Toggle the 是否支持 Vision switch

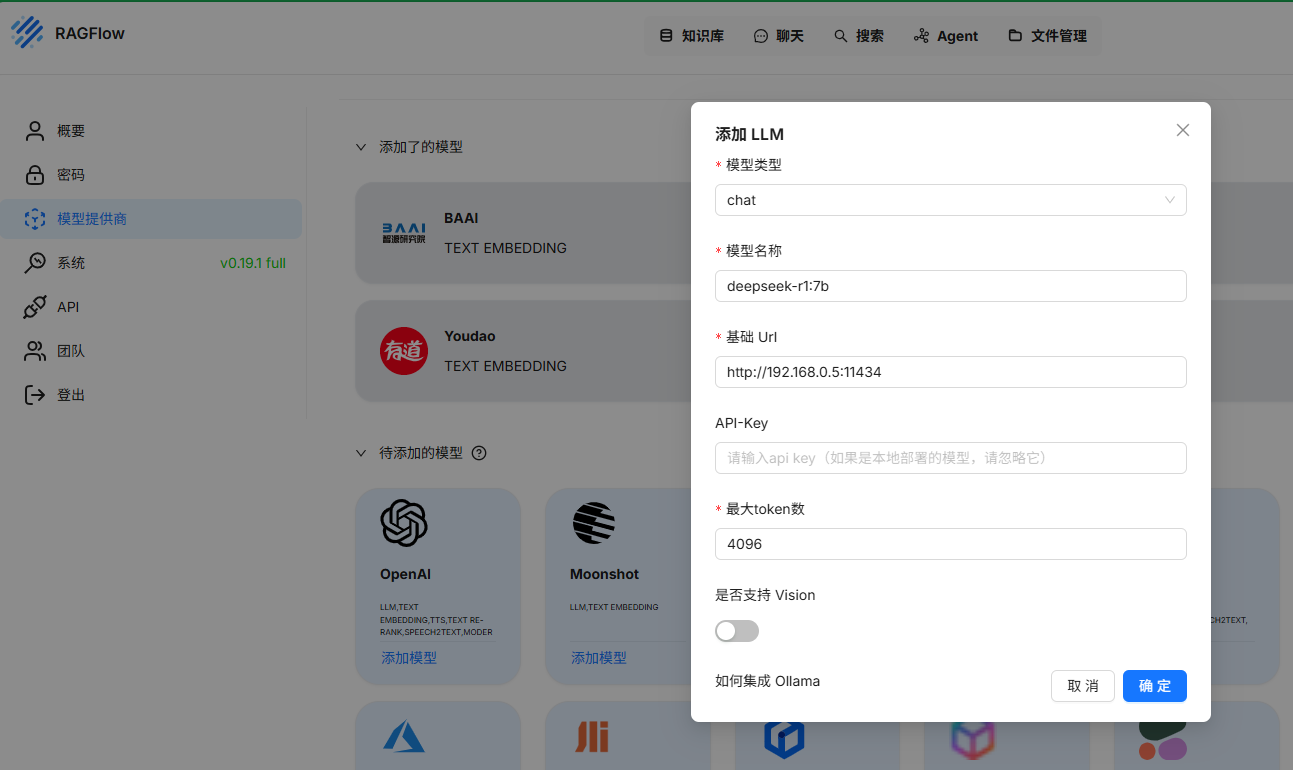click(x=737, y=631)
